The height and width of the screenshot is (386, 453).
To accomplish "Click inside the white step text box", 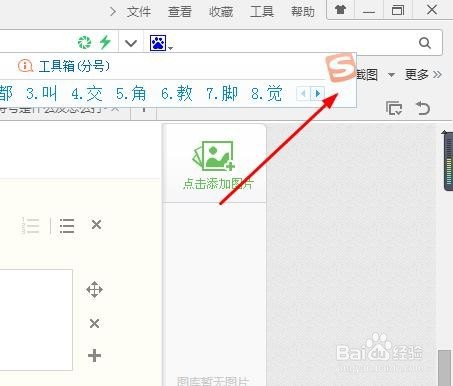I will 36,320.
